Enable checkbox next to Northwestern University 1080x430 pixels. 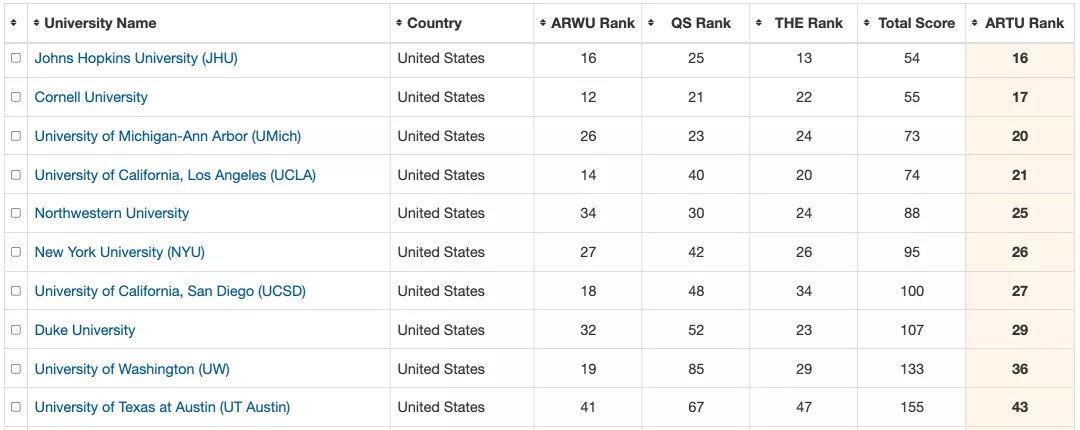click(16, 214)
